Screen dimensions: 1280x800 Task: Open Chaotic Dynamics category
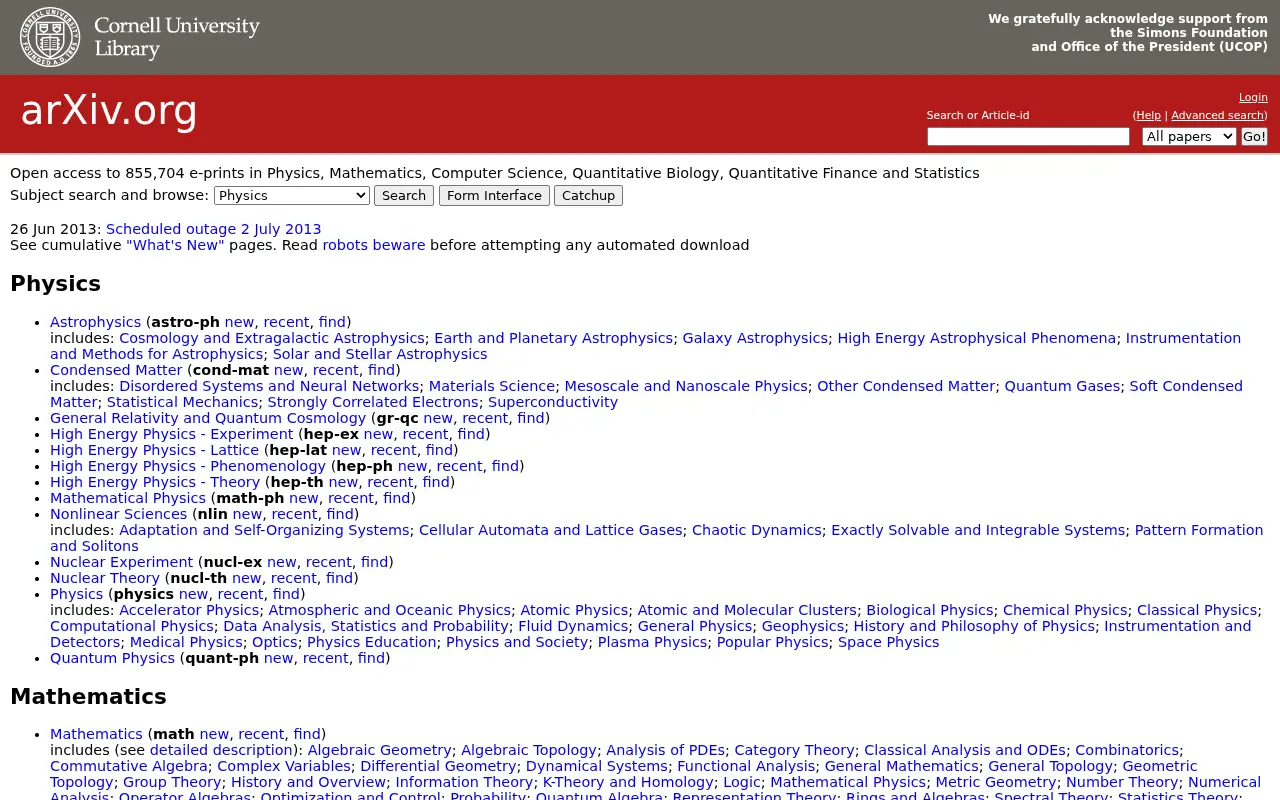tap(757, 530)
